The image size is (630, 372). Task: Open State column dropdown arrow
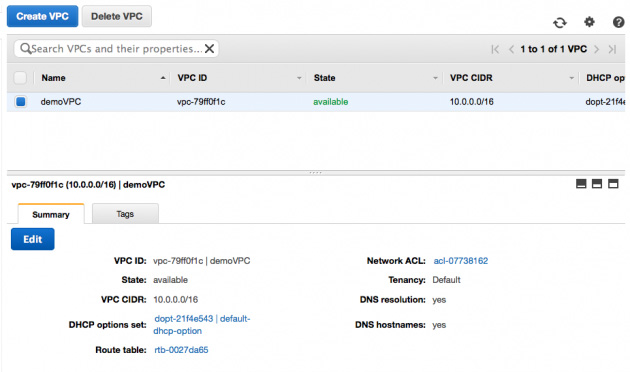435,78
